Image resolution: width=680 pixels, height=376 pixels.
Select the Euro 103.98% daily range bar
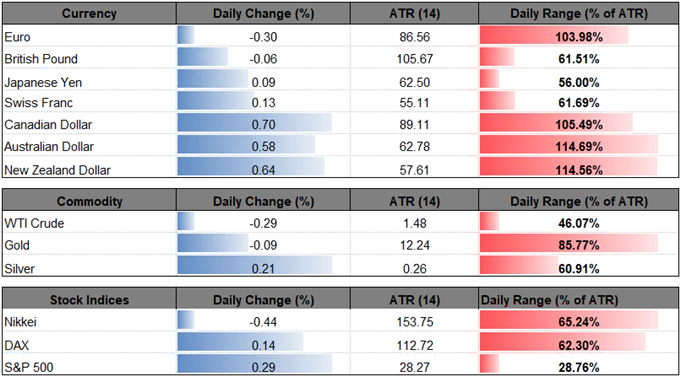554,37
